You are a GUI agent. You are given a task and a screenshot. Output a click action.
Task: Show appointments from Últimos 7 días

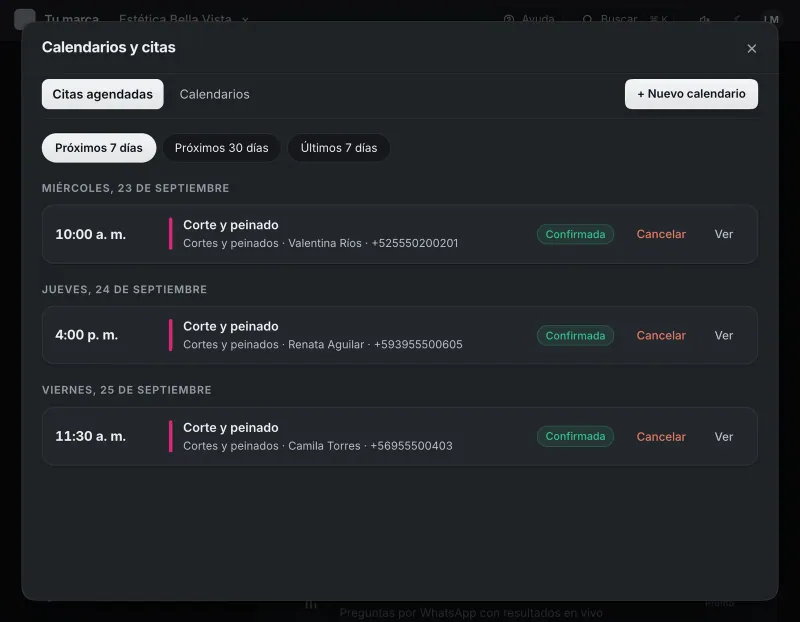pyautogui.click(x=339, y=148)
